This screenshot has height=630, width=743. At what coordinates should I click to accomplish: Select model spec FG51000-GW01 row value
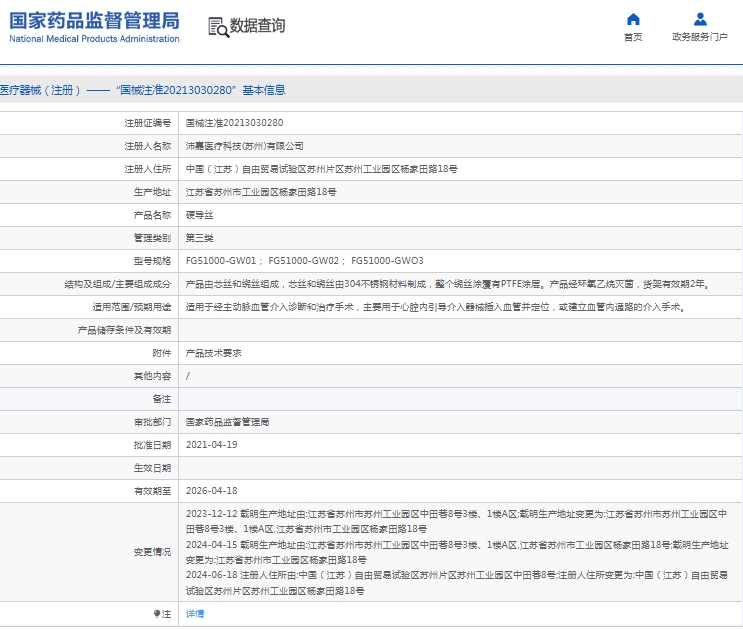point(305,261)
